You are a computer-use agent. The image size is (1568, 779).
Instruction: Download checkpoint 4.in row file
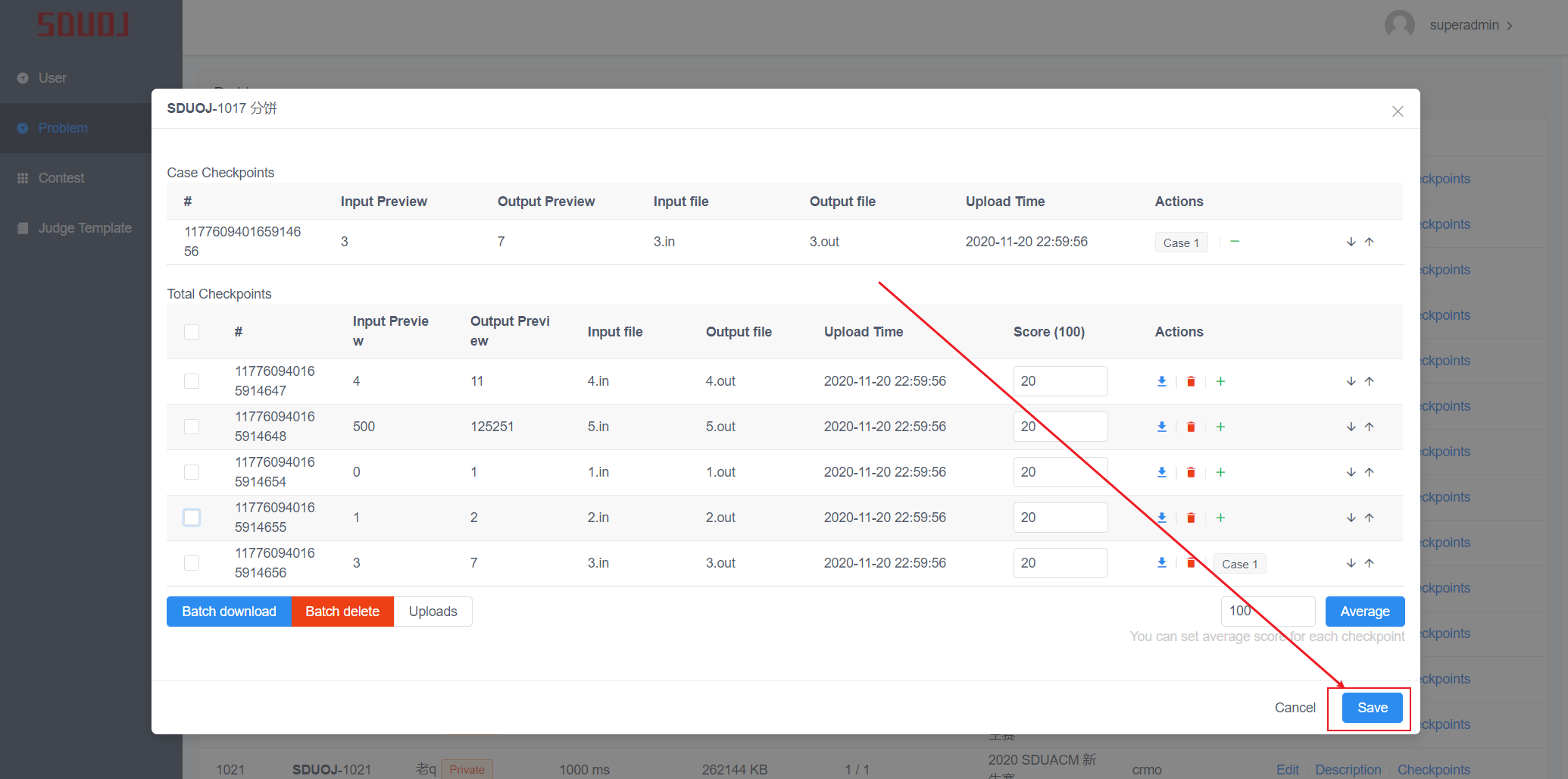coord(1161,381)
